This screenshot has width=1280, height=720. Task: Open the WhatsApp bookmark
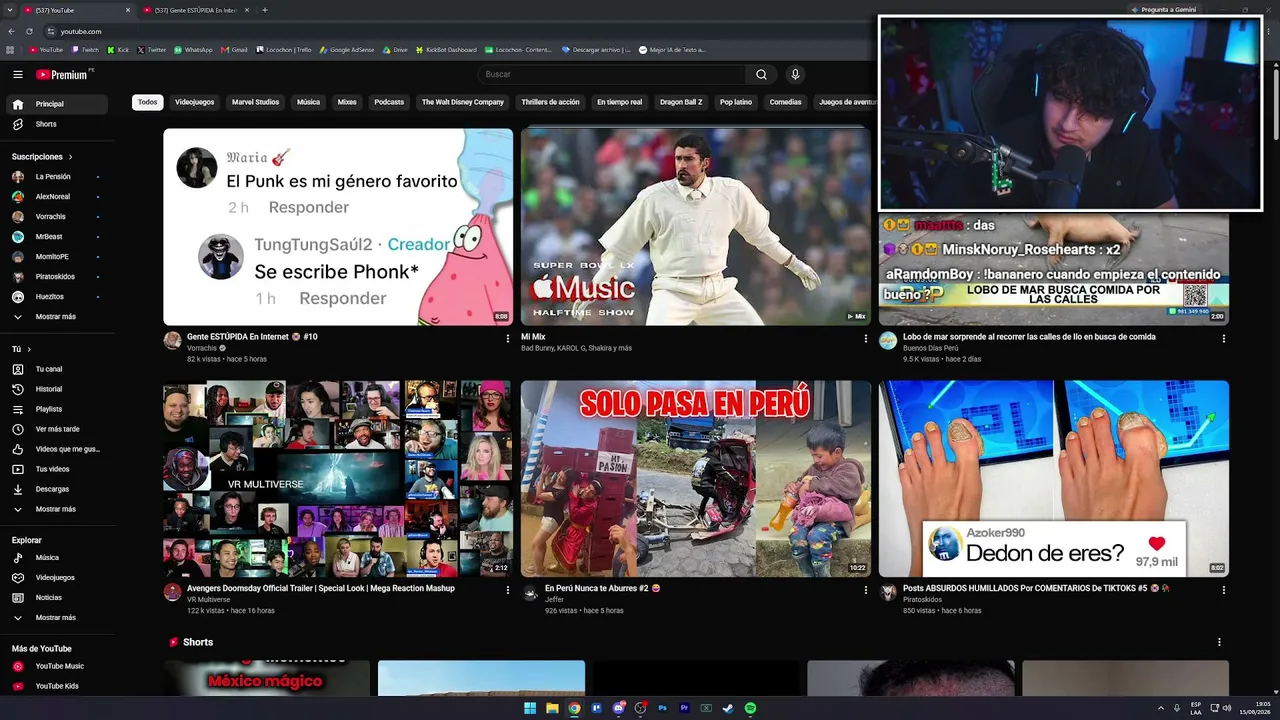pos(193,50)
